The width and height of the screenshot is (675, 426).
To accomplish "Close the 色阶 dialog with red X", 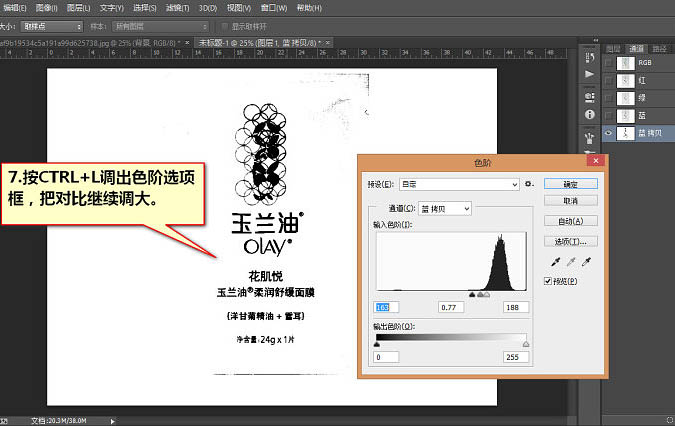I will (596, 161).
